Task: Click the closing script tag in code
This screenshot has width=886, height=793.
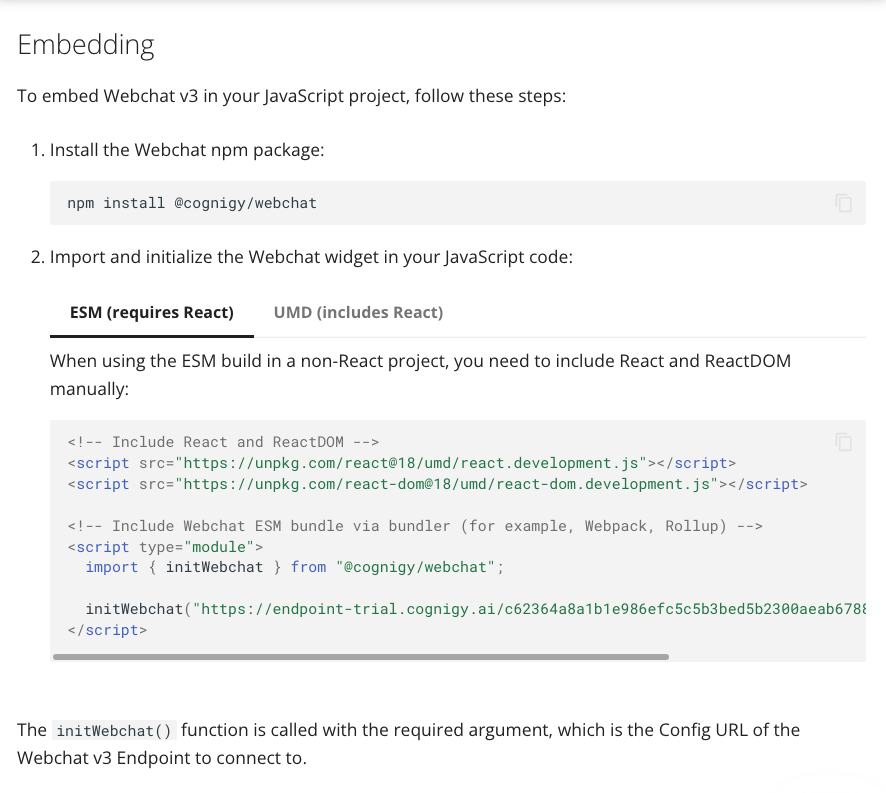Action: (x=108, y=630)
